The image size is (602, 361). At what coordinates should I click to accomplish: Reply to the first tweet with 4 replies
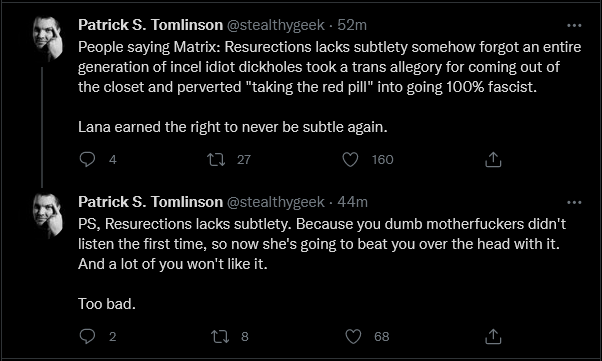coord(87,159)
